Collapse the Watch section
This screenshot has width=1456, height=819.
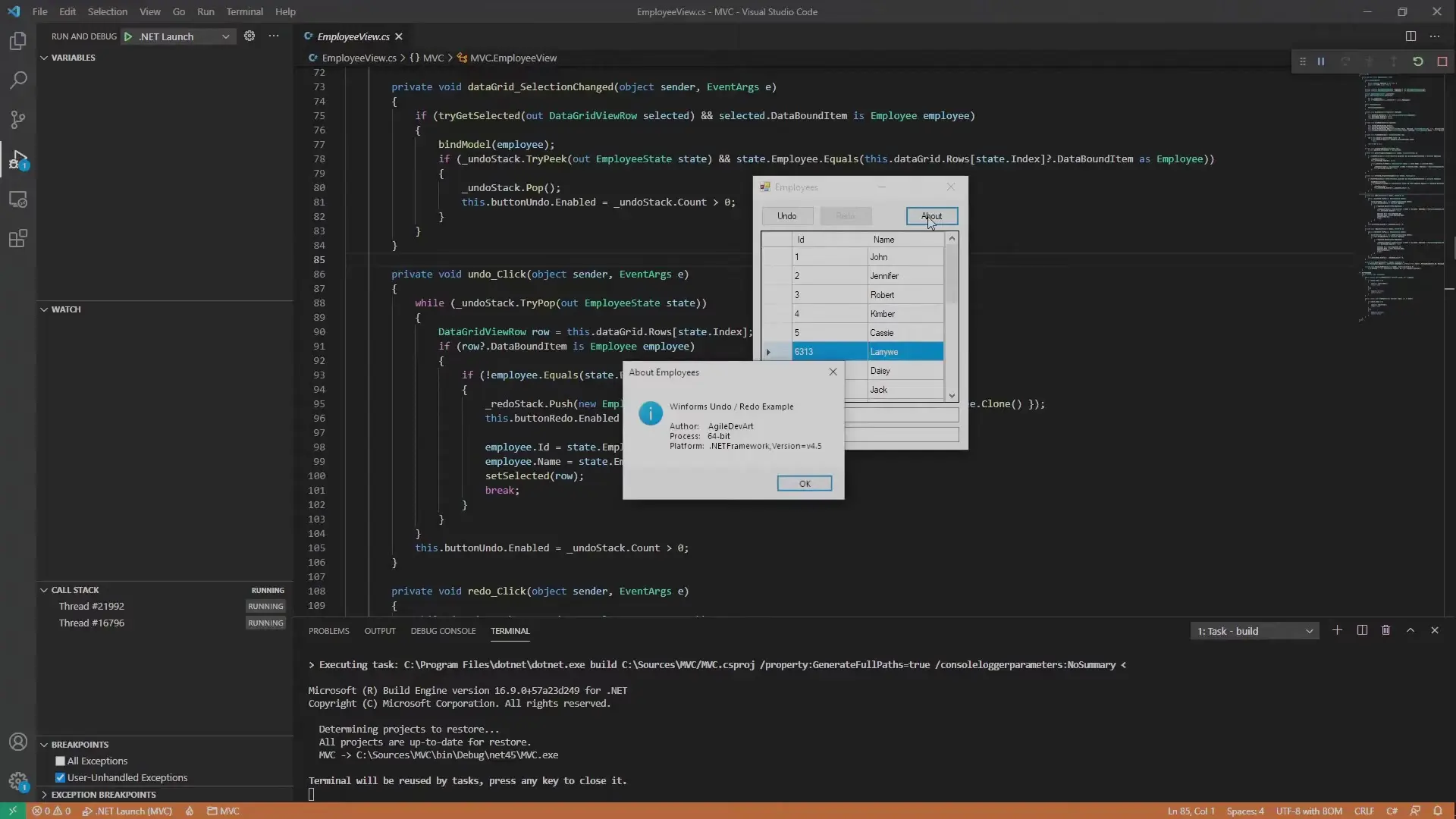point(66,309)
